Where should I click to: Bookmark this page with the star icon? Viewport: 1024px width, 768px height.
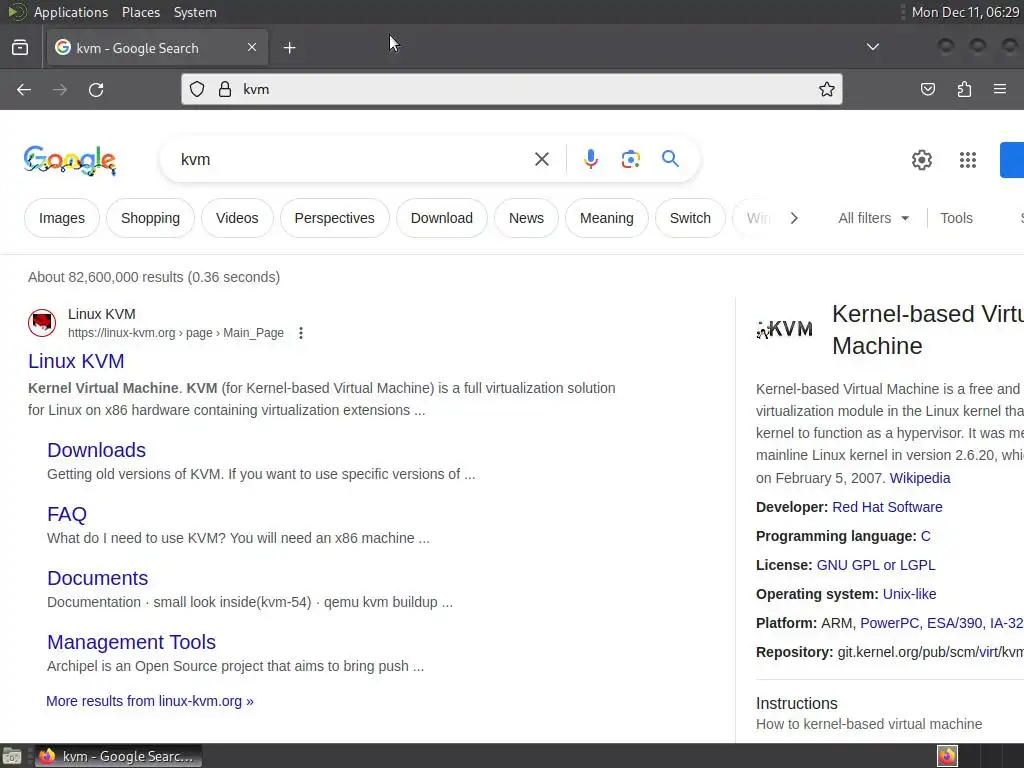827,89
